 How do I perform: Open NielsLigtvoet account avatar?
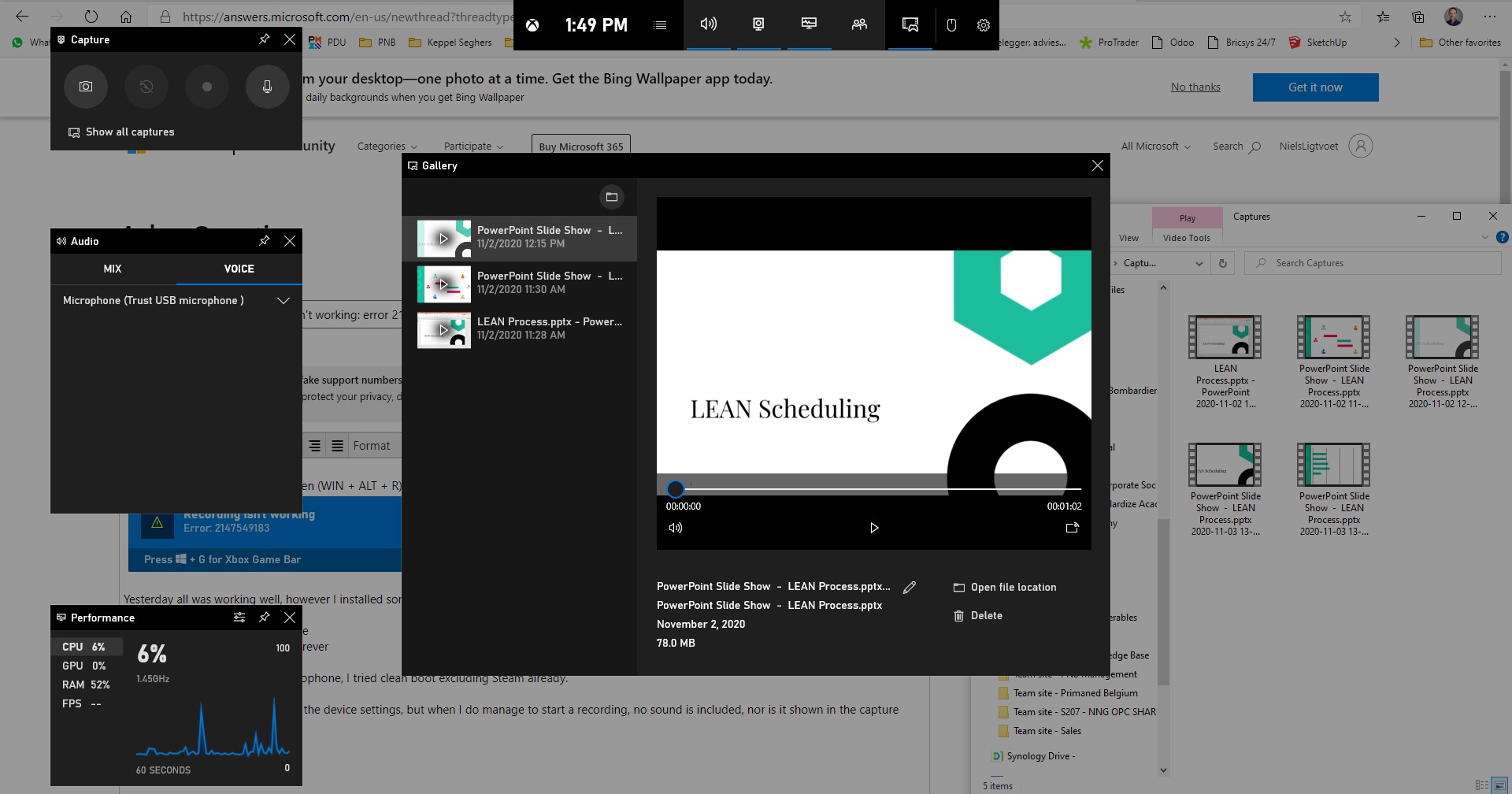pos(1361,146)
